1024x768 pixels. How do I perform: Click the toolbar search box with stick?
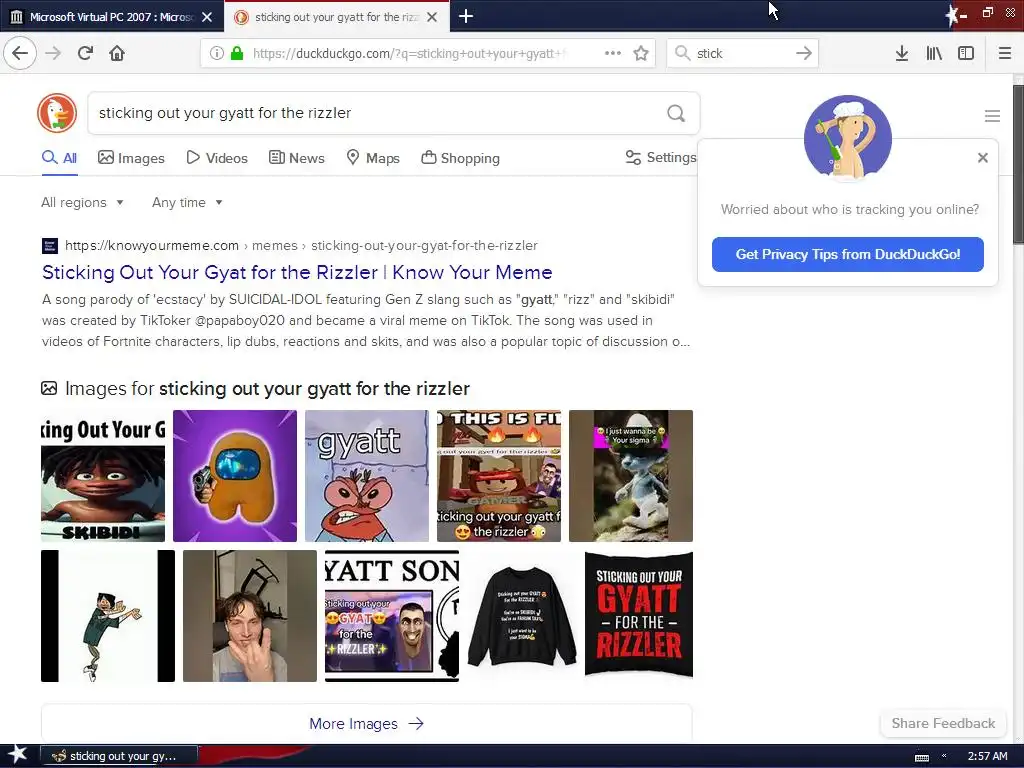pyautogui.click(x=743, y=54)
